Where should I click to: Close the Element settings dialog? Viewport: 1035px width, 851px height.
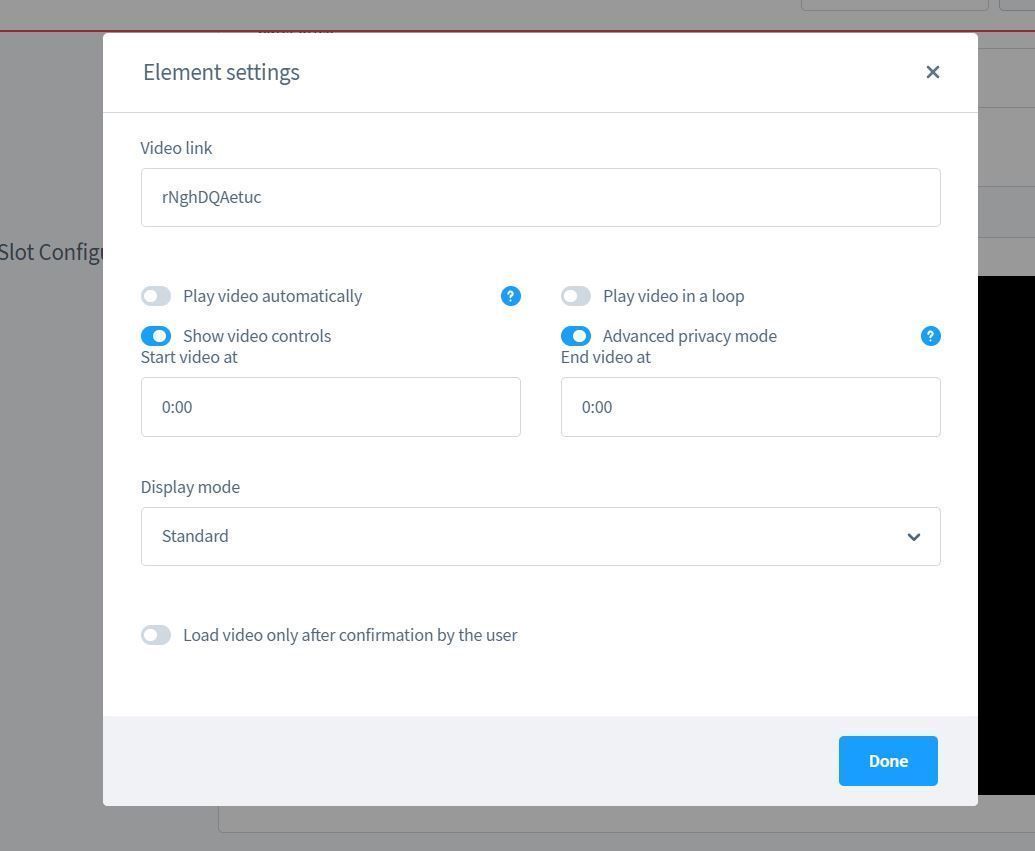tap(932, 72)
